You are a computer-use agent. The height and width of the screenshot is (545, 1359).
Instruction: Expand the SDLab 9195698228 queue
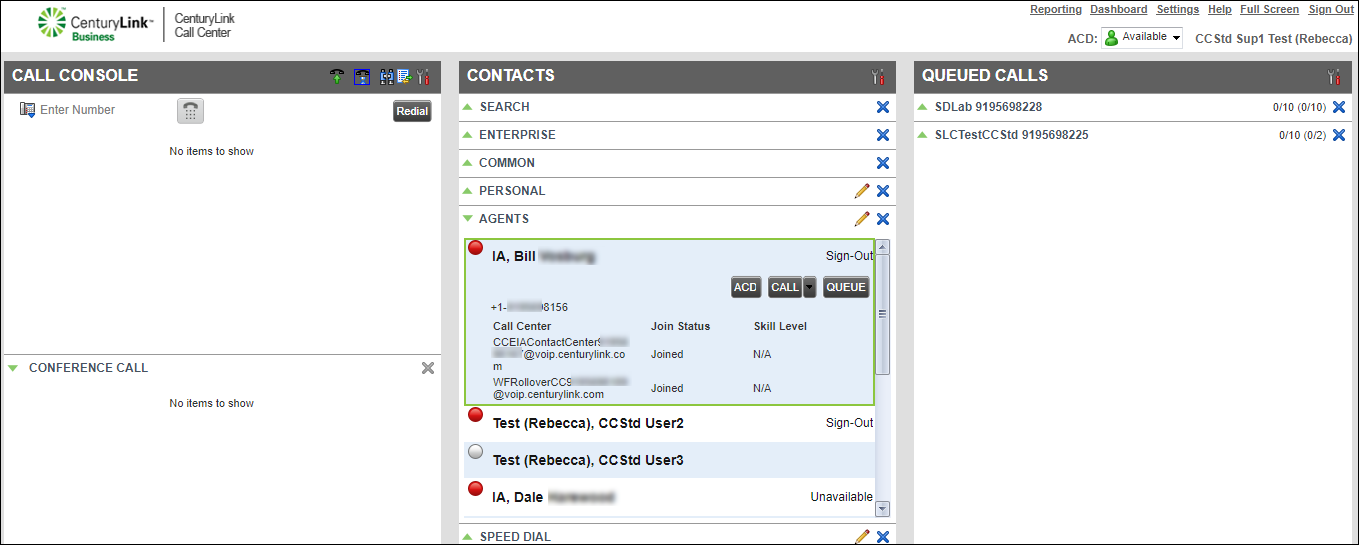pyautogui.click(x=922, y=106)
